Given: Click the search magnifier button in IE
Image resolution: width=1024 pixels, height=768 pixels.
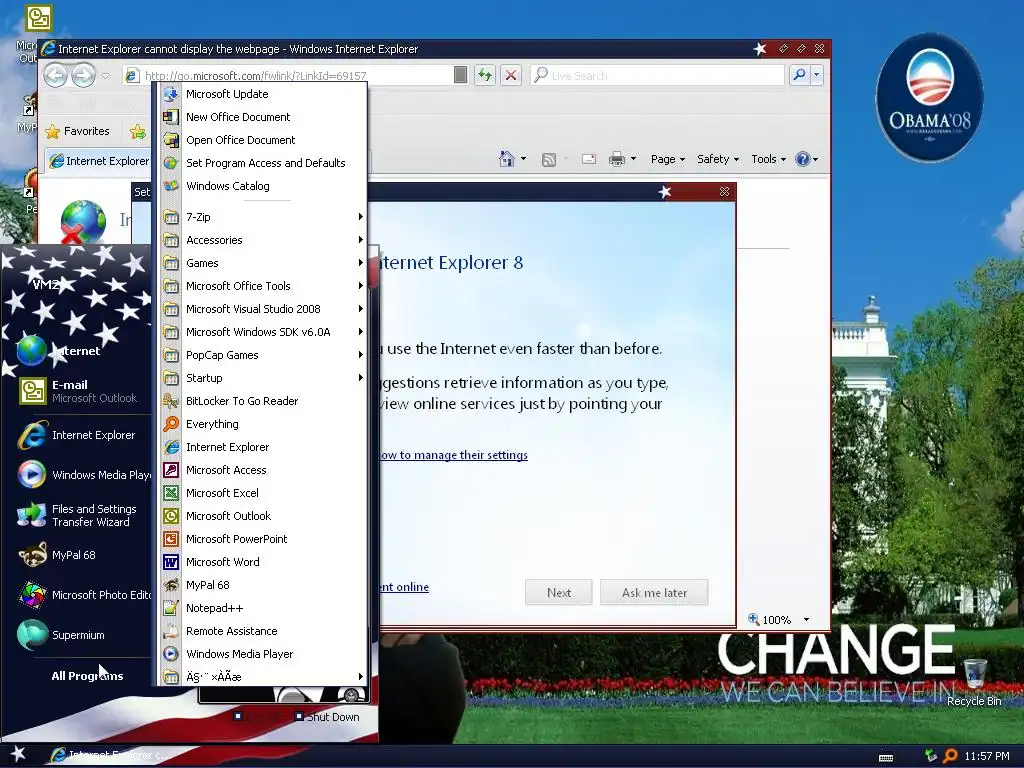Looking at the screenshot, I should pos(799,76).
